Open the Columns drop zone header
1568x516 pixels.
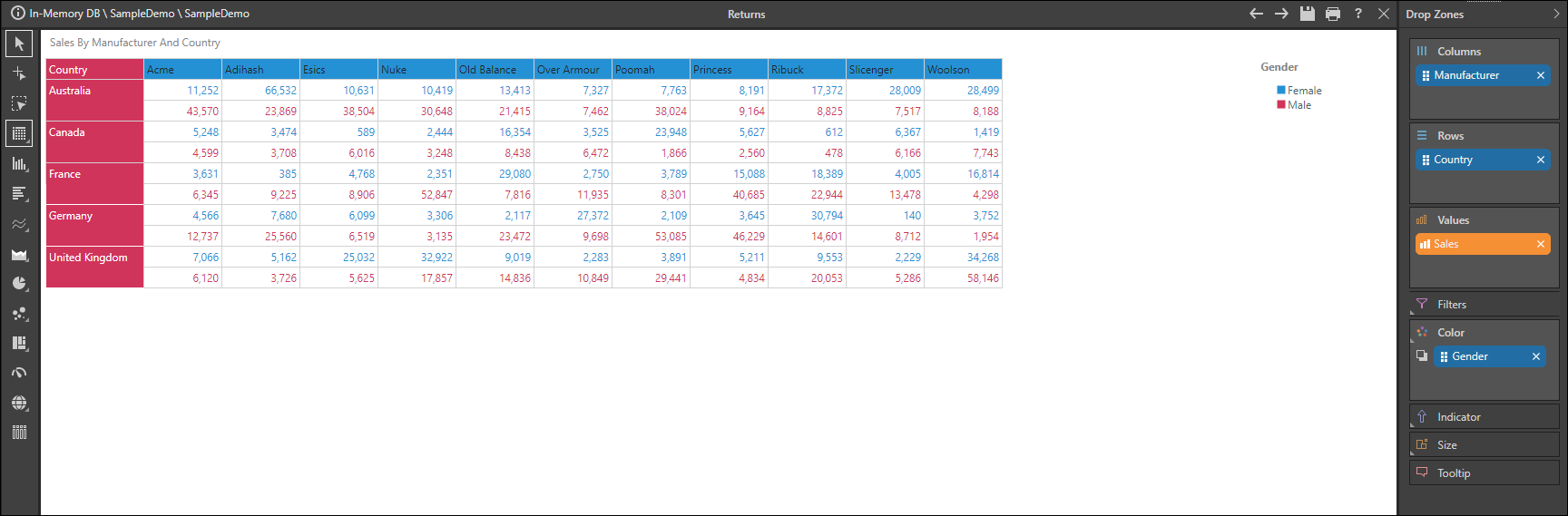pos(1484,52)
